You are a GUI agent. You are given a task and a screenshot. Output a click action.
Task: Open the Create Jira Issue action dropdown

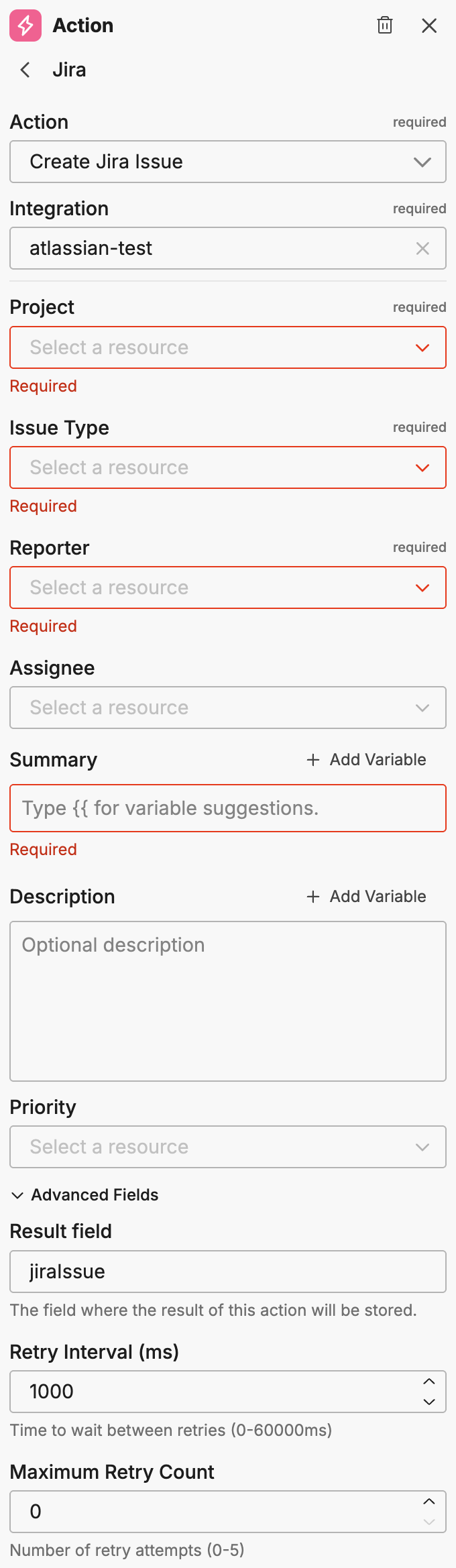tap(228, 162)
